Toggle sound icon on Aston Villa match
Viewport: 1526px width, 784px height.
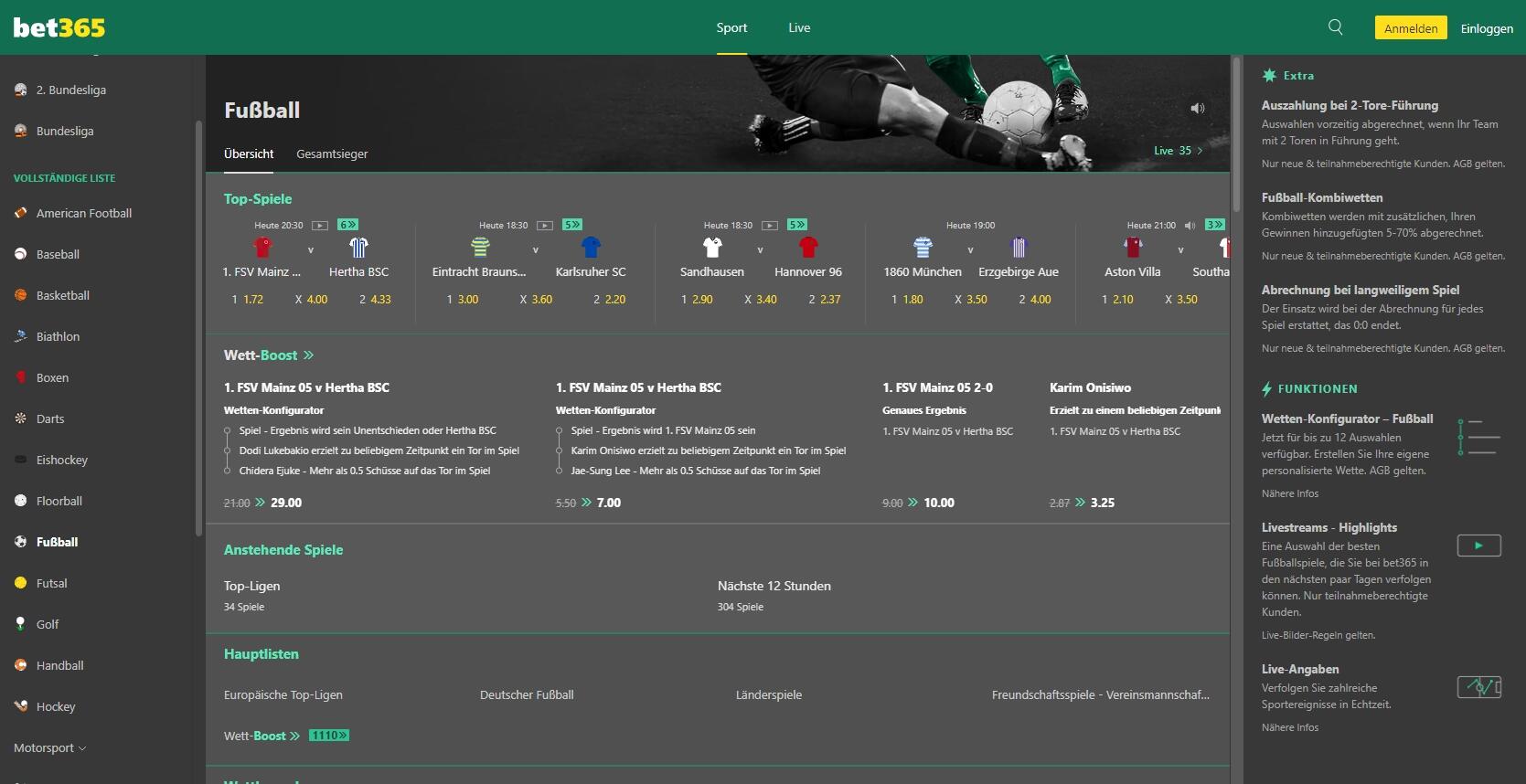click(1190, 225)
